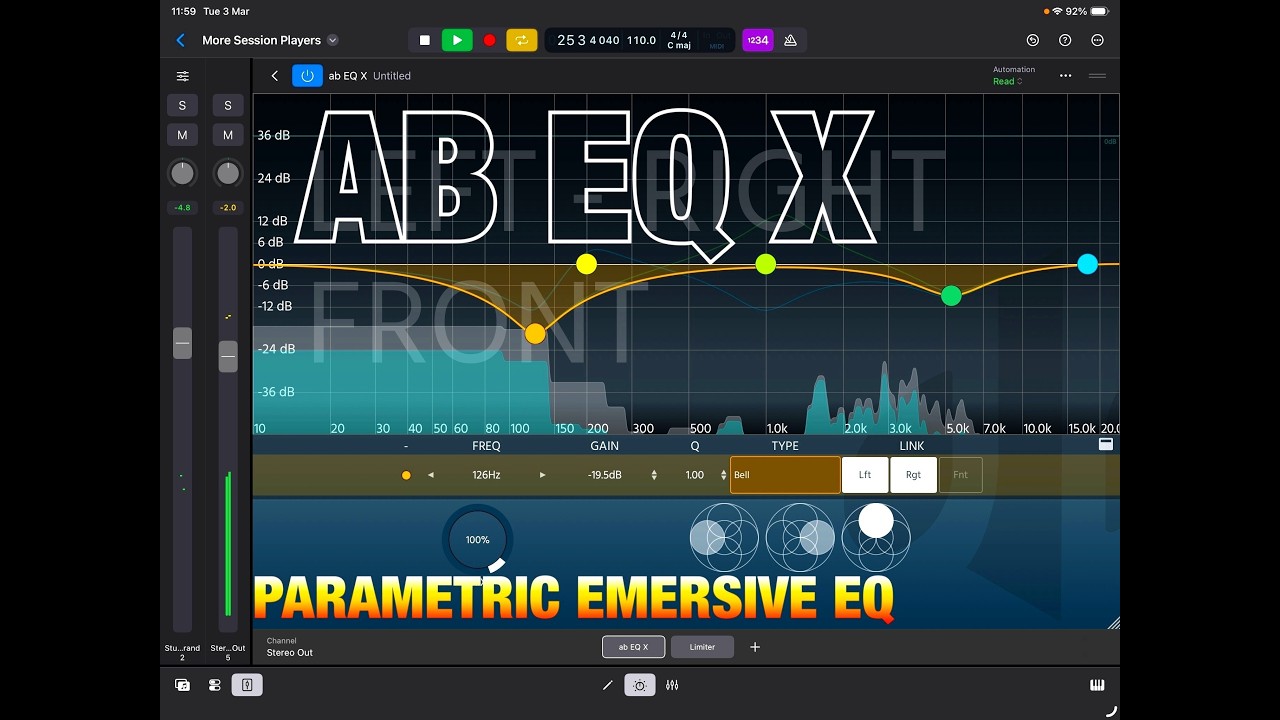
Task: Select the 126Hz frequency value
Action: (x=487, y=475)
